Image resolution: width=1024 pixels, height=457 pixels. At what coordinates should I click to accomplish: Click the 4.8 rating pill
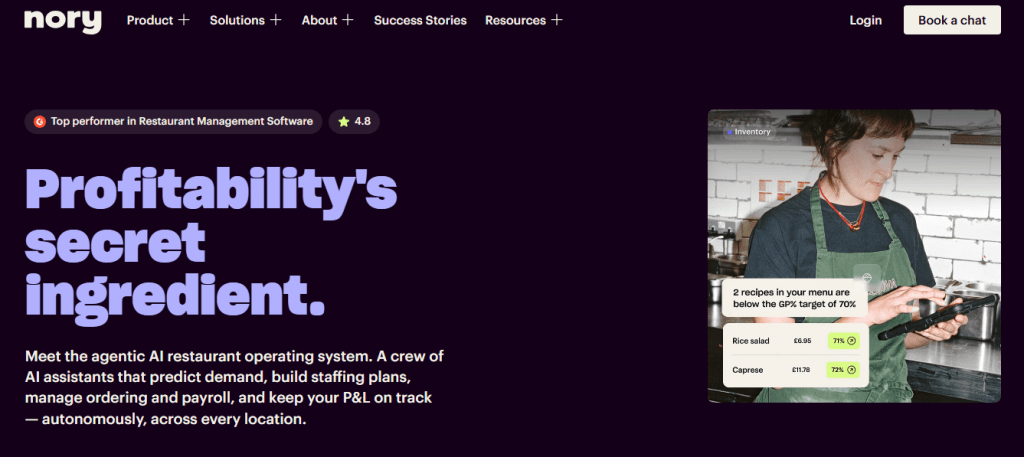pos(354,121)
